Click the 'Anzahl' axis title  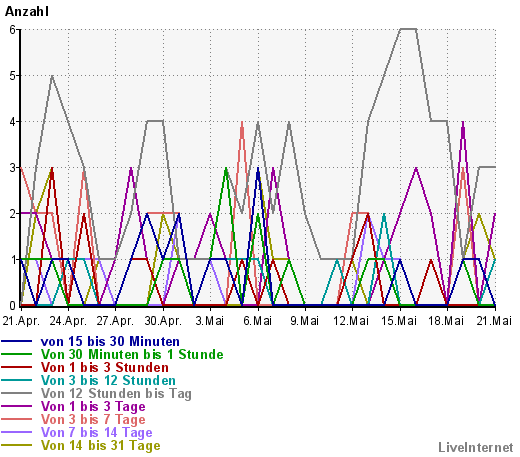pyautogui.click(x=27, y=12)
